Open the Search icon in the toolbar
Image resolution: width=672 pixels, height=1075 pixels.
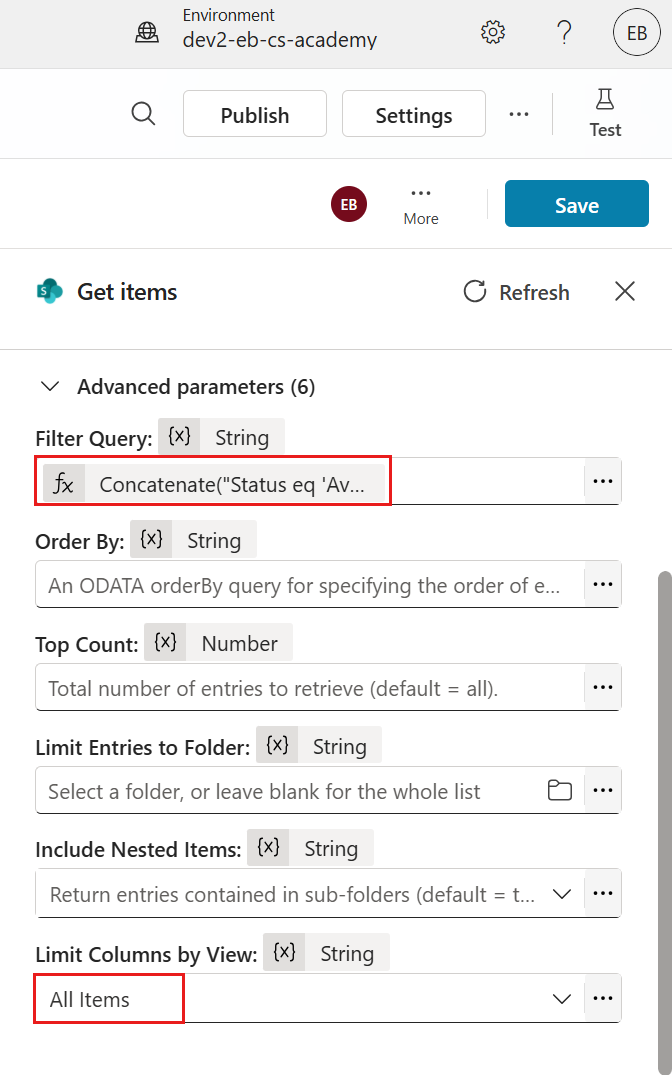click(x=143, y=114)
